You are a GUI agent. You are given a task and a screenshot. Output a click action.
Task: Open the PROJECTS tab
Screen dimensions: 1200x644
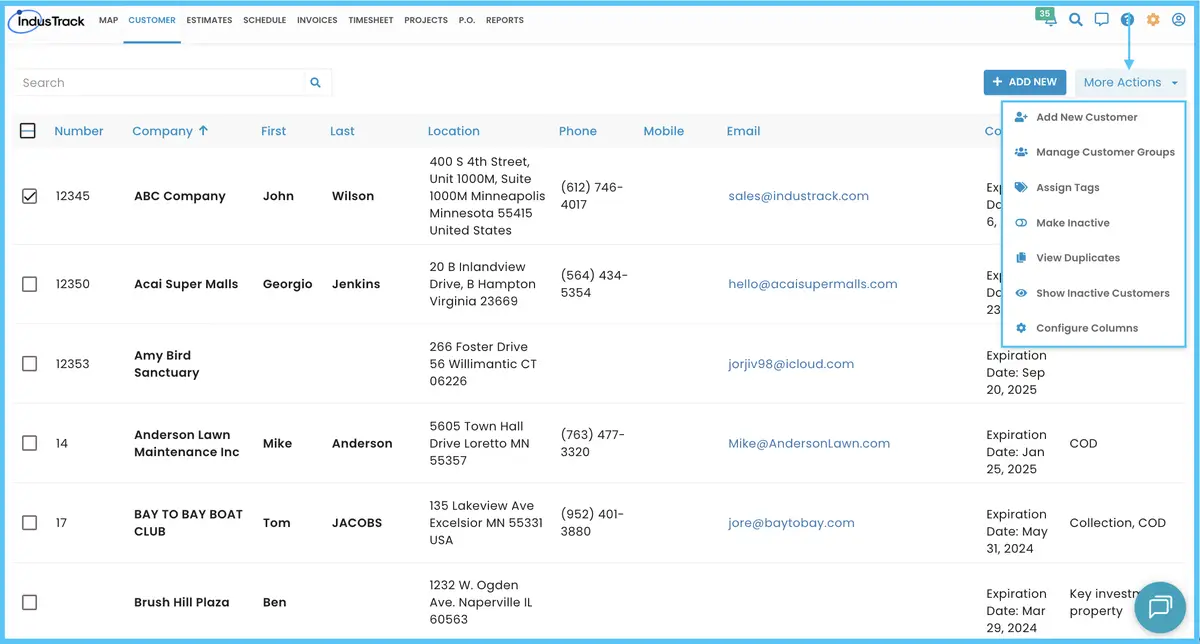pos(426,20)
